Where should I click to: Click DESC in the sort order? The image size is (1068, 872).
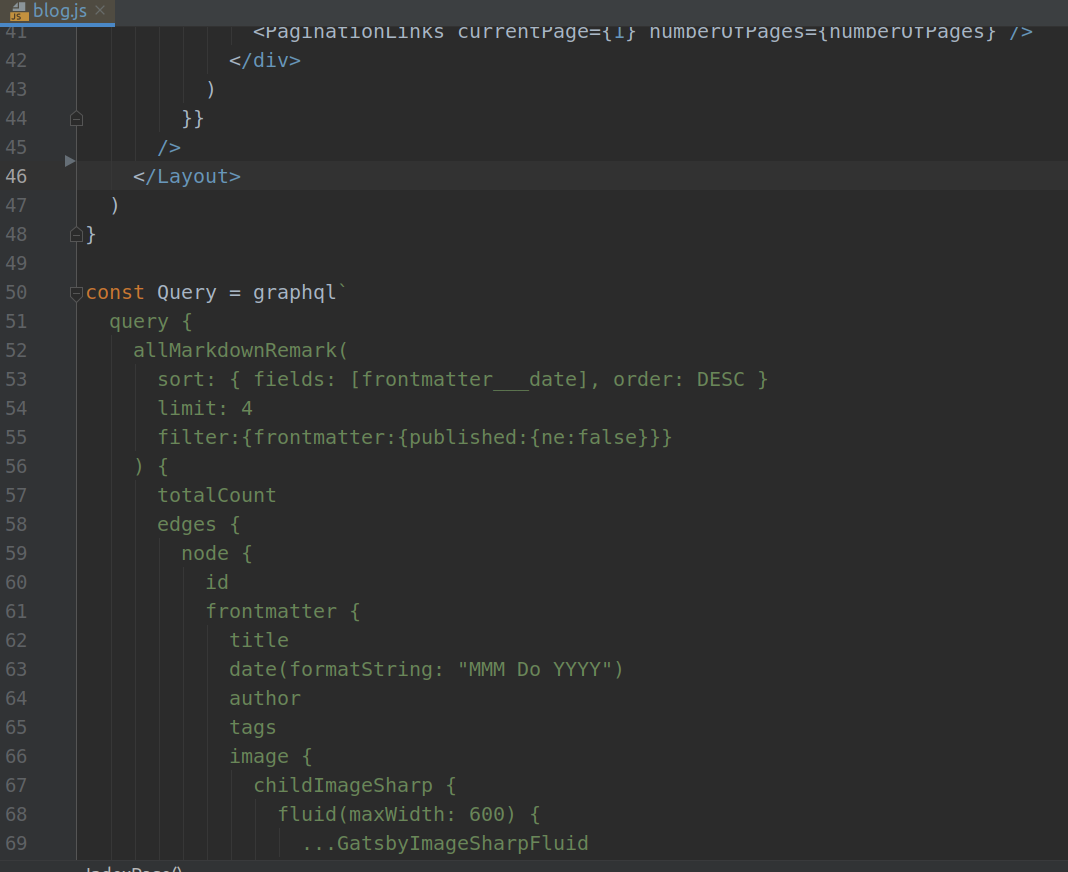coord(721,379)
